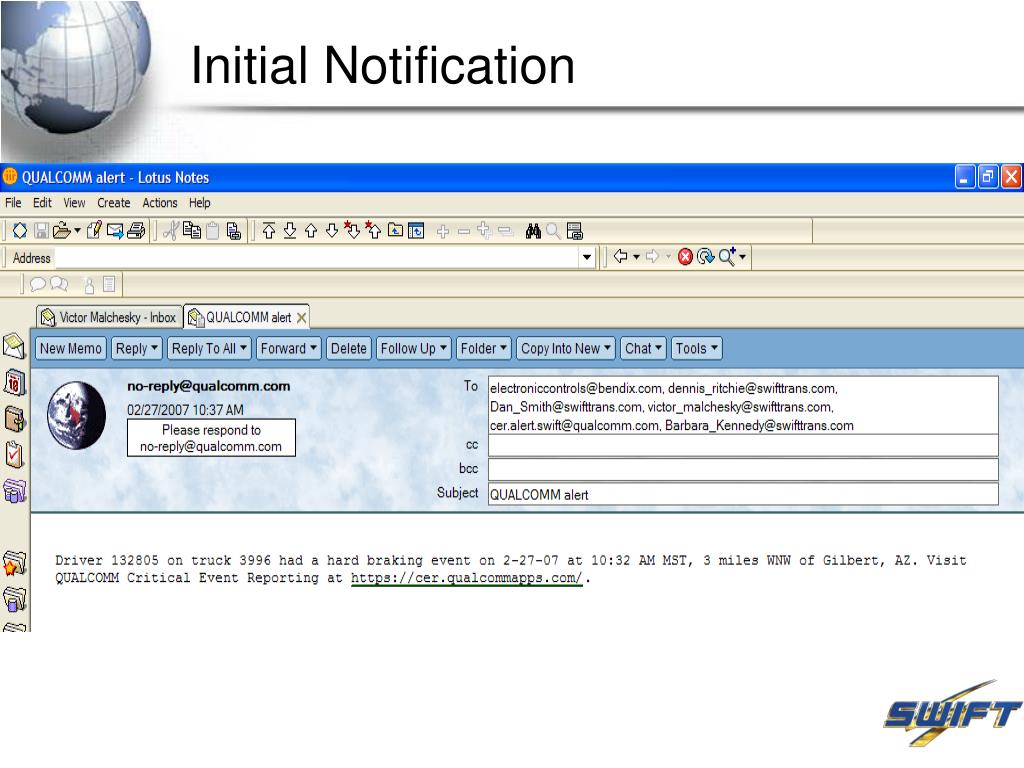Open the Reply To All dropdown
Viewport: 1024px width, 768px height.
pyautogui.click(x=209, y=349)
